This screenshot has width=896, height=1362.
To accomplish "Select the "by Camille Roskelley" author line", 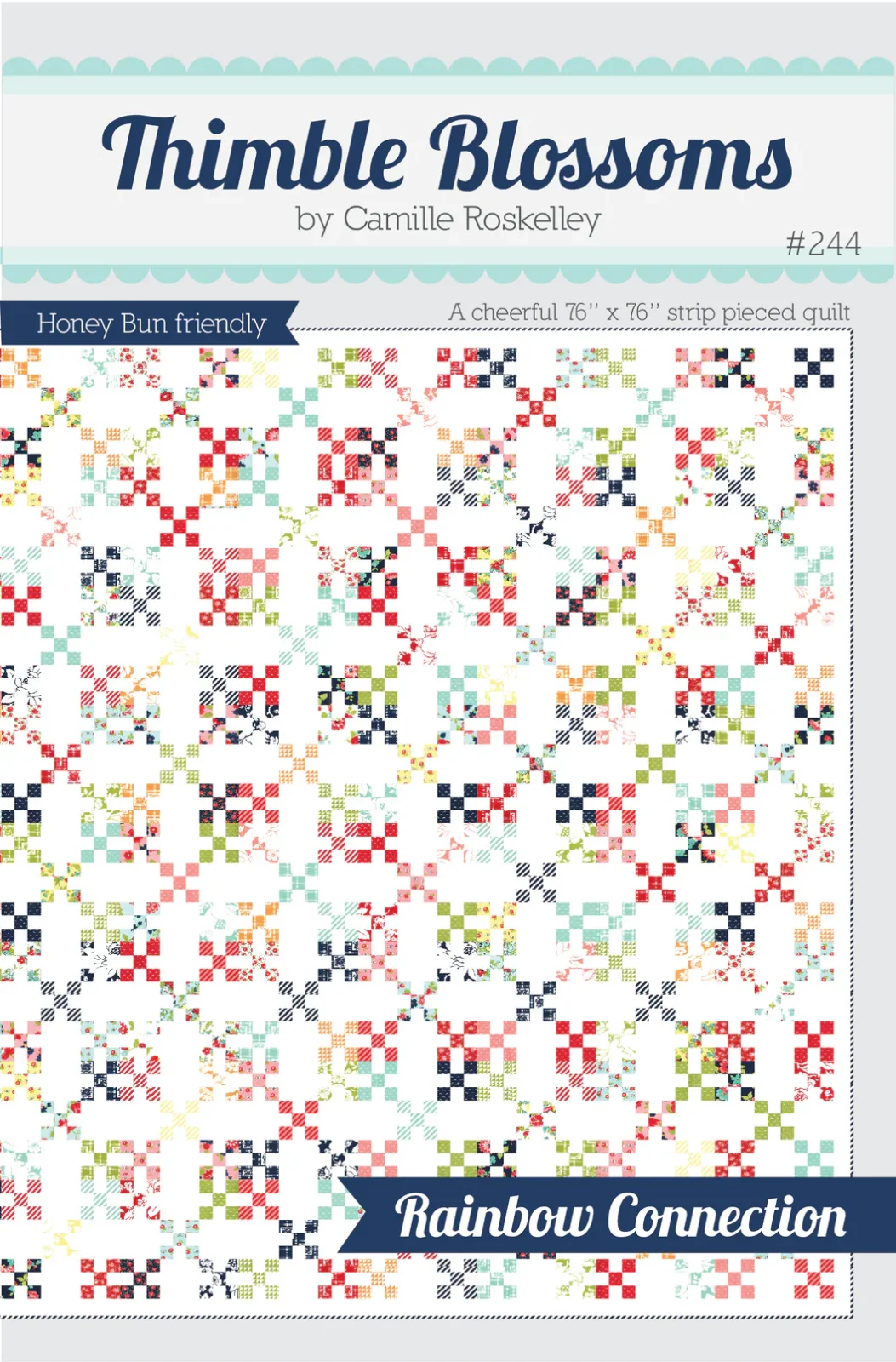I will coord(448,220).
